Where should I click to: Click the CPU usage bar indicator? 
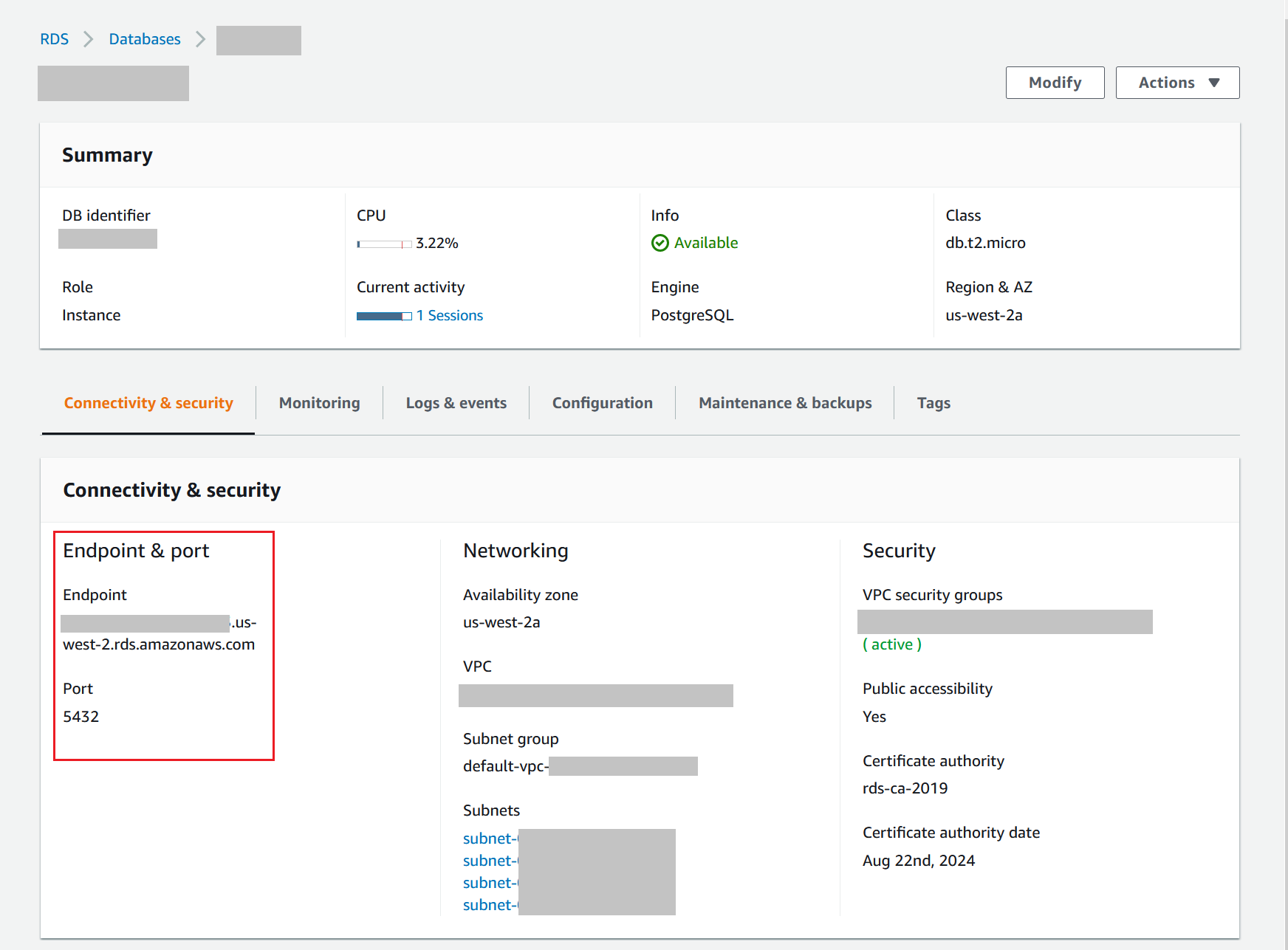(384, 244)
